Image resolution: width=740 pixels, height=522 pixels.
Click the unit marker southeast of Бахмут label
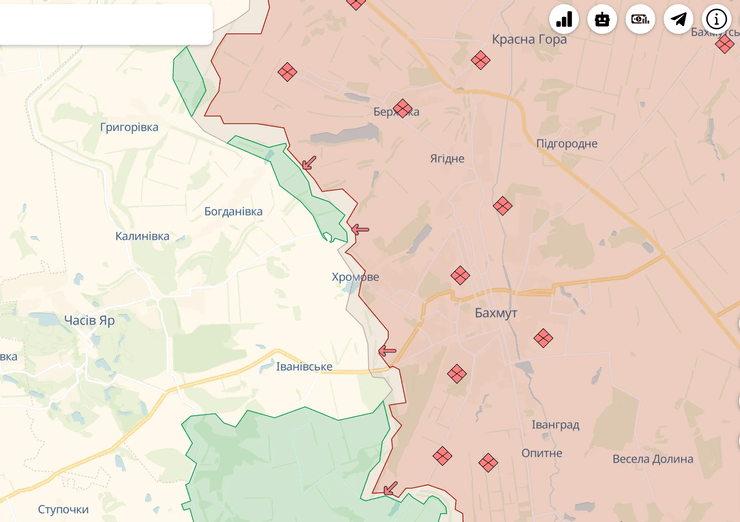(x=543, y=338)
